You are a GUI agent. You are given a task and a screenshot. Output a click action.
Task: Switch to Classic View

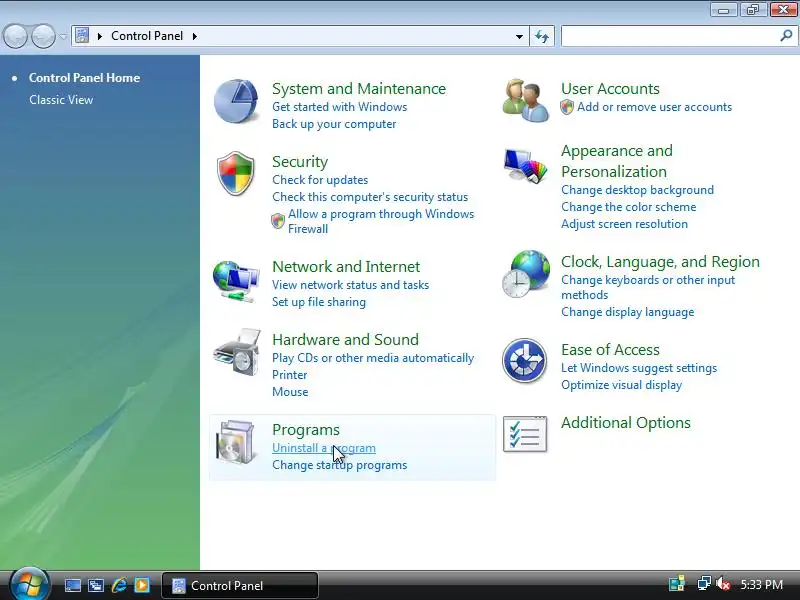click(x=61, y=99)
